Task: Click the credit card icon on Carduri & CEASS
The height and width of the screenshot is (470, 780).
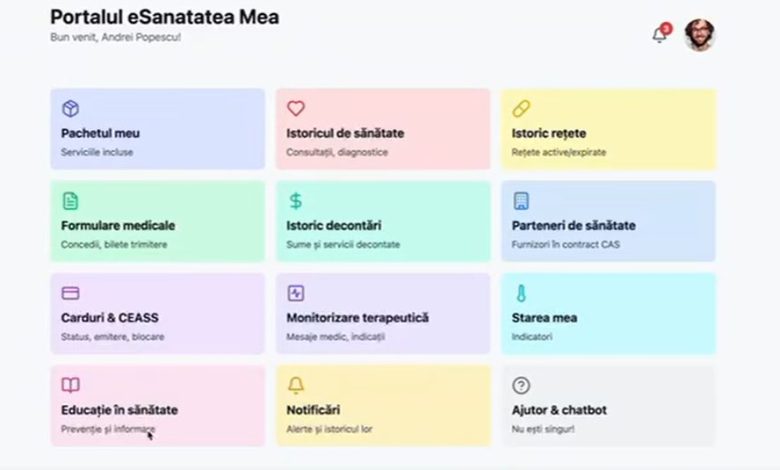Action: point(70,293)
